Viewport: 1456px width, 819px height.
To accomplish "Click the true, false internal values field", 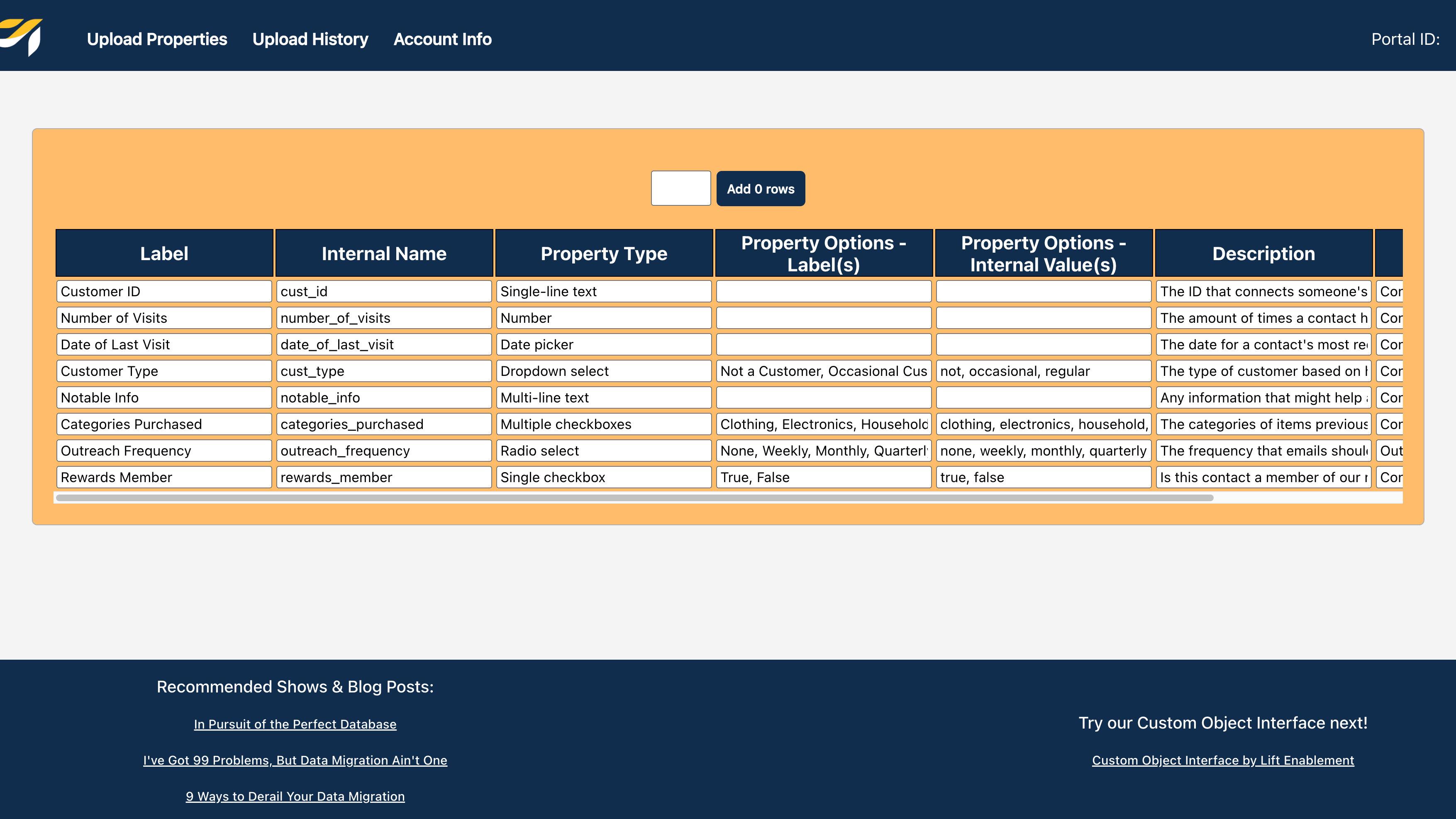I will point(1043,478).
